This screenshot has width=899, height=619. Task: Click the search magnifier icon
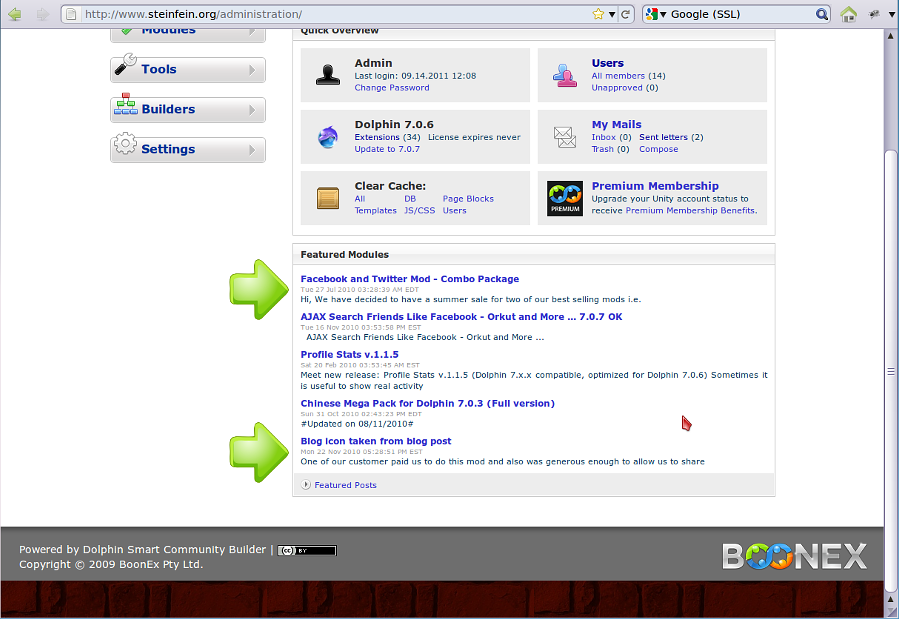tap(822, 14)
